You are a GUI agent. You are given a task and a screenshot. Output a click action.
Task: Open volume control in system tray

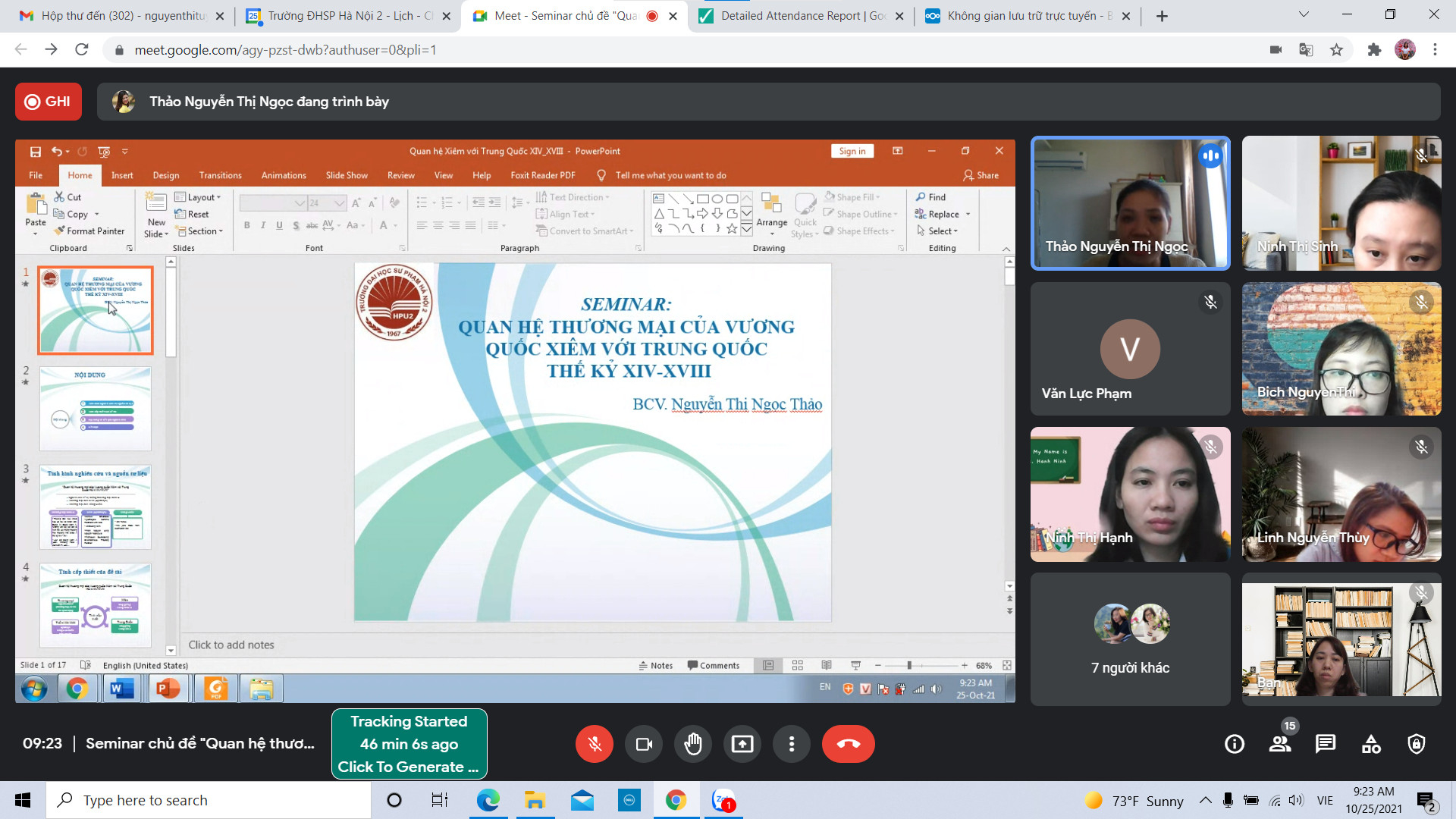[1296, 800]
